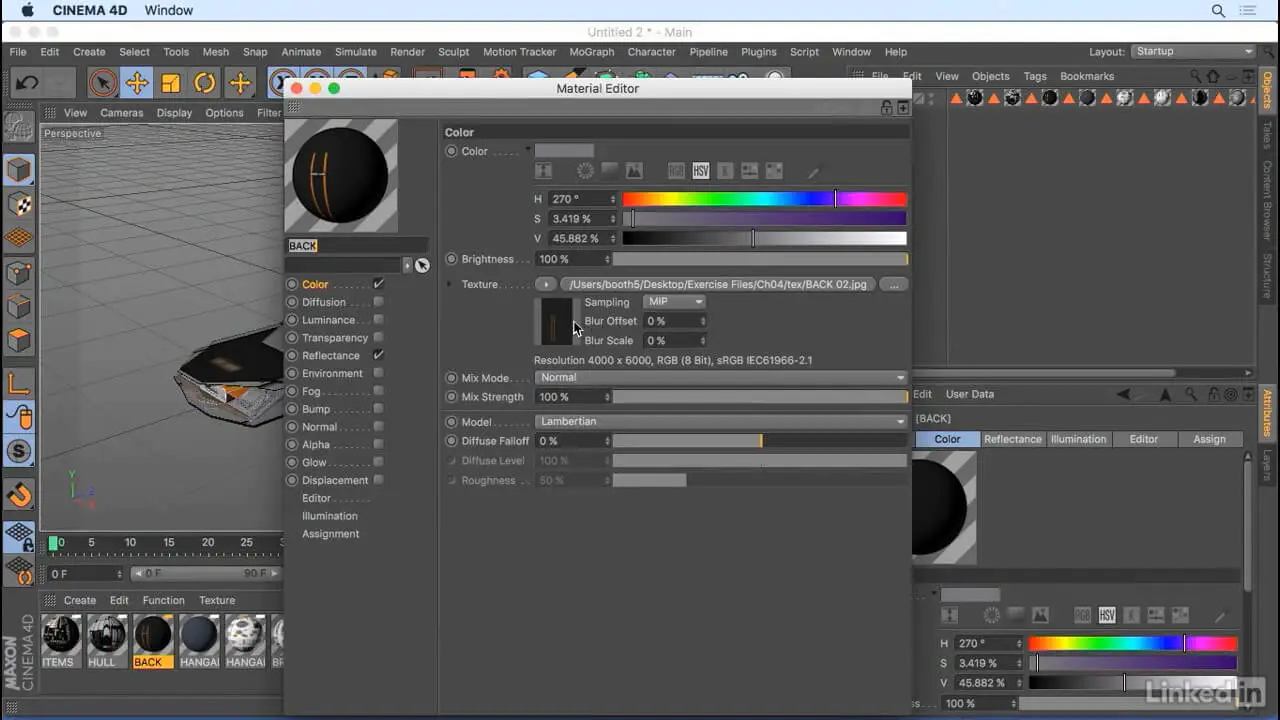The height and width of the screenshot is (720, 1280).
Task: Click the Enable Axis L-shaped icon
Action: 19,383
